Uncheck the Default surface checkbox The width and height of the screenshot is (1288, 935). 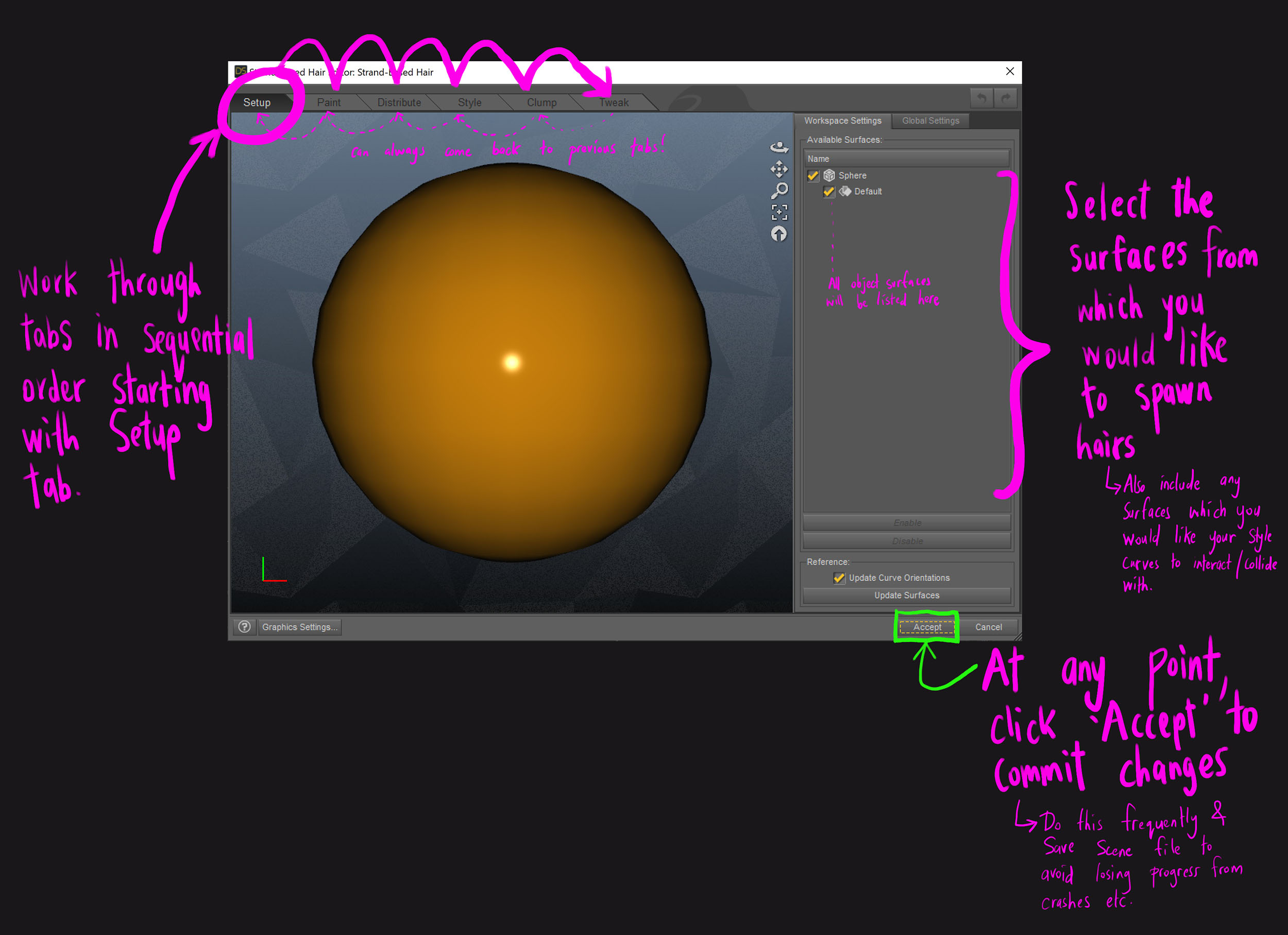click(x=828, y=192)
